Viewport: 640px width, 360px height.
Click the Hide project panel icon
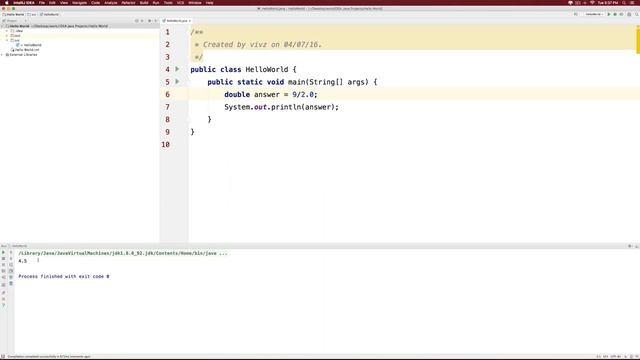(156, 20)
